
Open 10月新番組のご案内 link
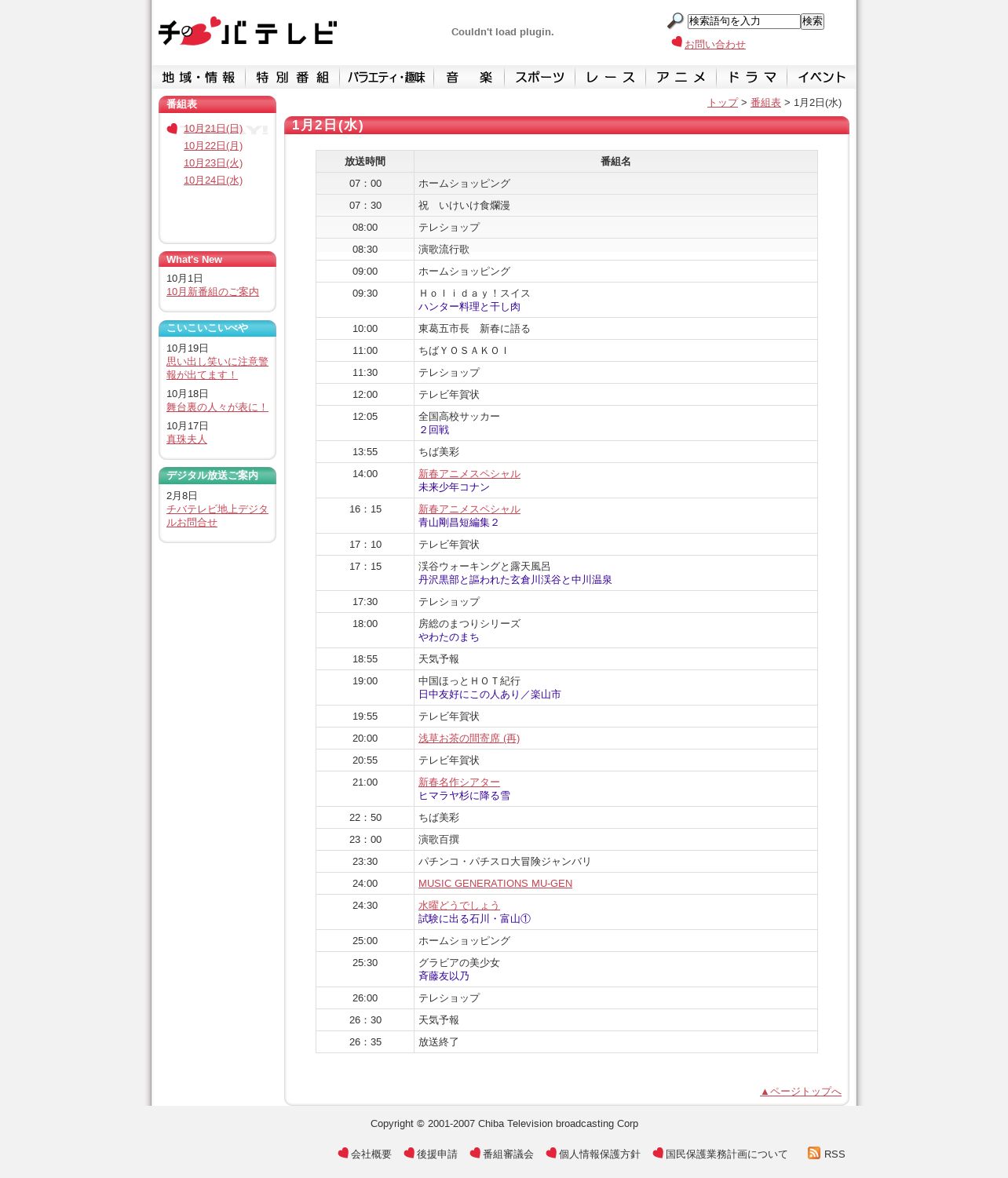pos(213,292)
